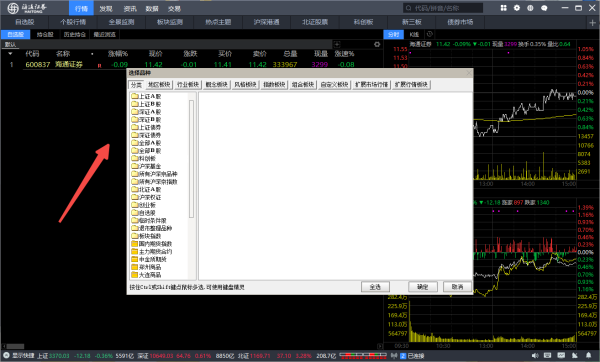Switch to the K线 chart tab
The width and height of the screenshot is (600, 362).
(x=414, y=34)
